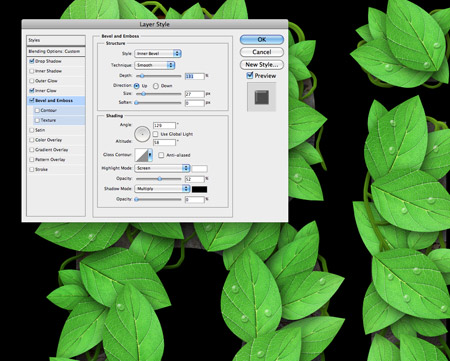Click the Depth percentage input field
This screenshot has height=361, width=450.
point(195,76)
